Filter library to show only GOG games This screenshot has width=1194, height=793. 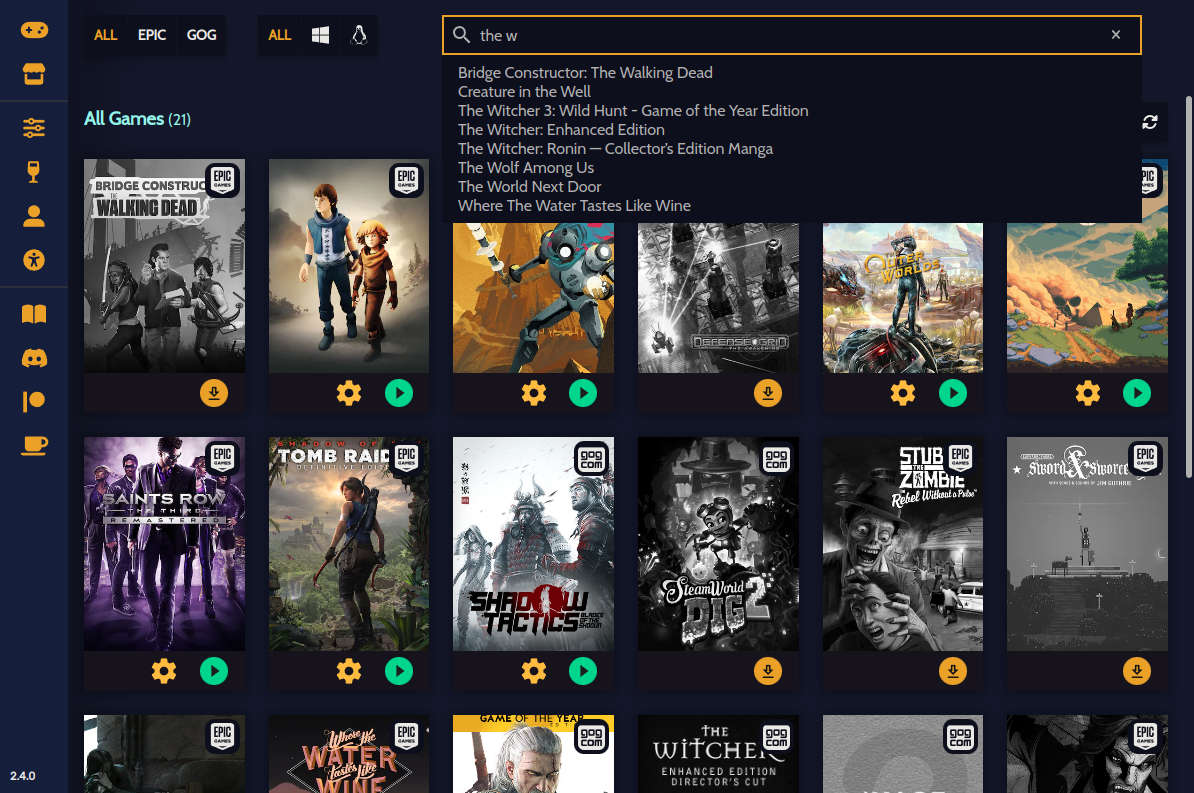click(202, 35)
